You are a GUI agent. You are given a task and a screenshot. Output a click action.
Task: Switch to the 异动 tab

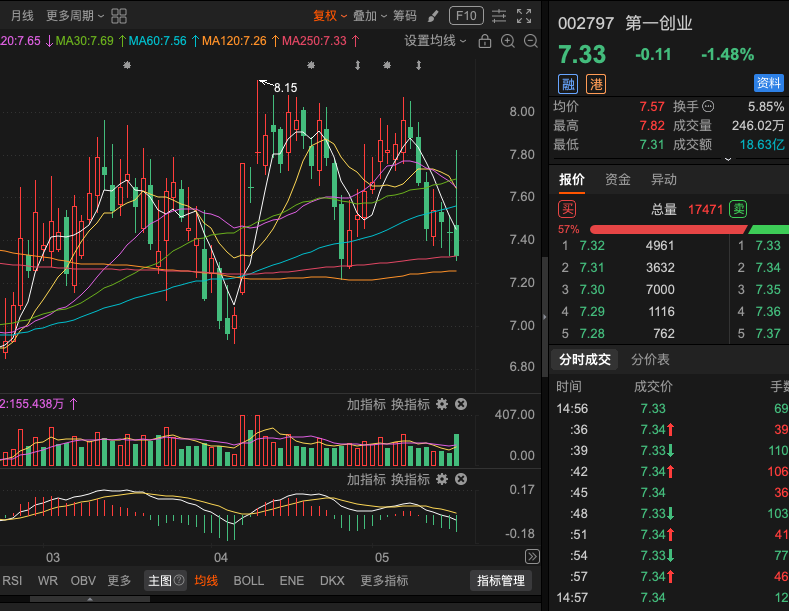click(664, 180)
